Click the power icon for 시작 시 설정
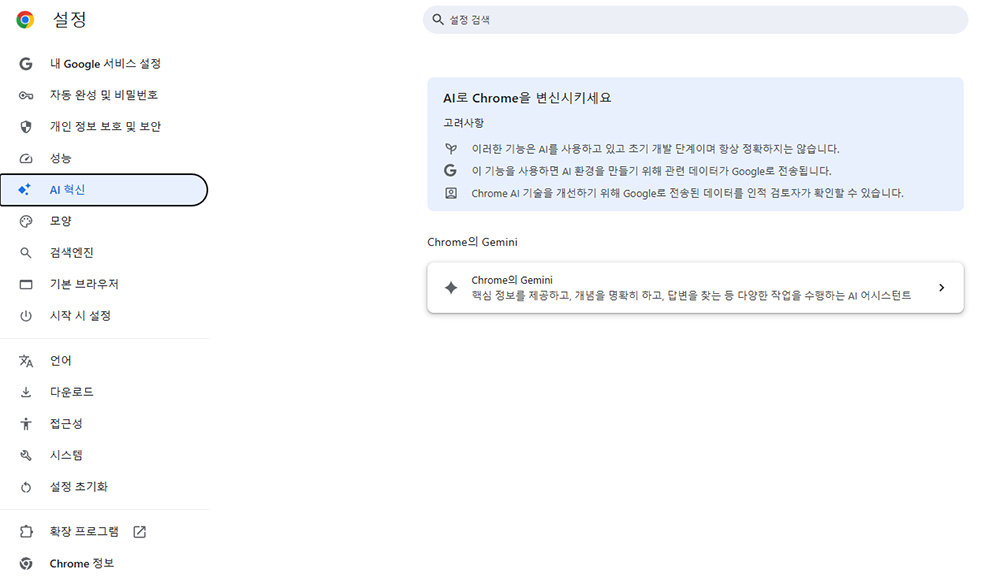1000x584 pixels. pos(26,316)
